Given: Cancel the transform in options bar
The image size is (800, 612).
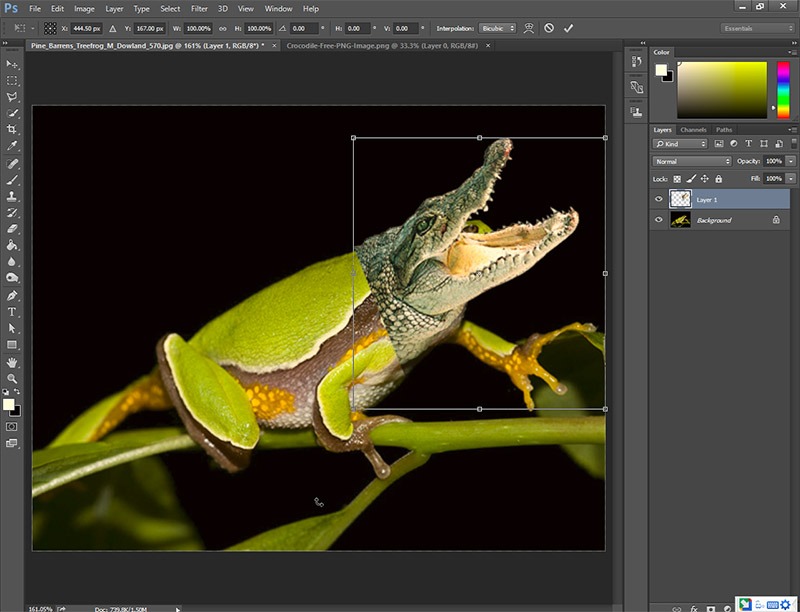Looking at the screenshot, I should pos(548,28).
